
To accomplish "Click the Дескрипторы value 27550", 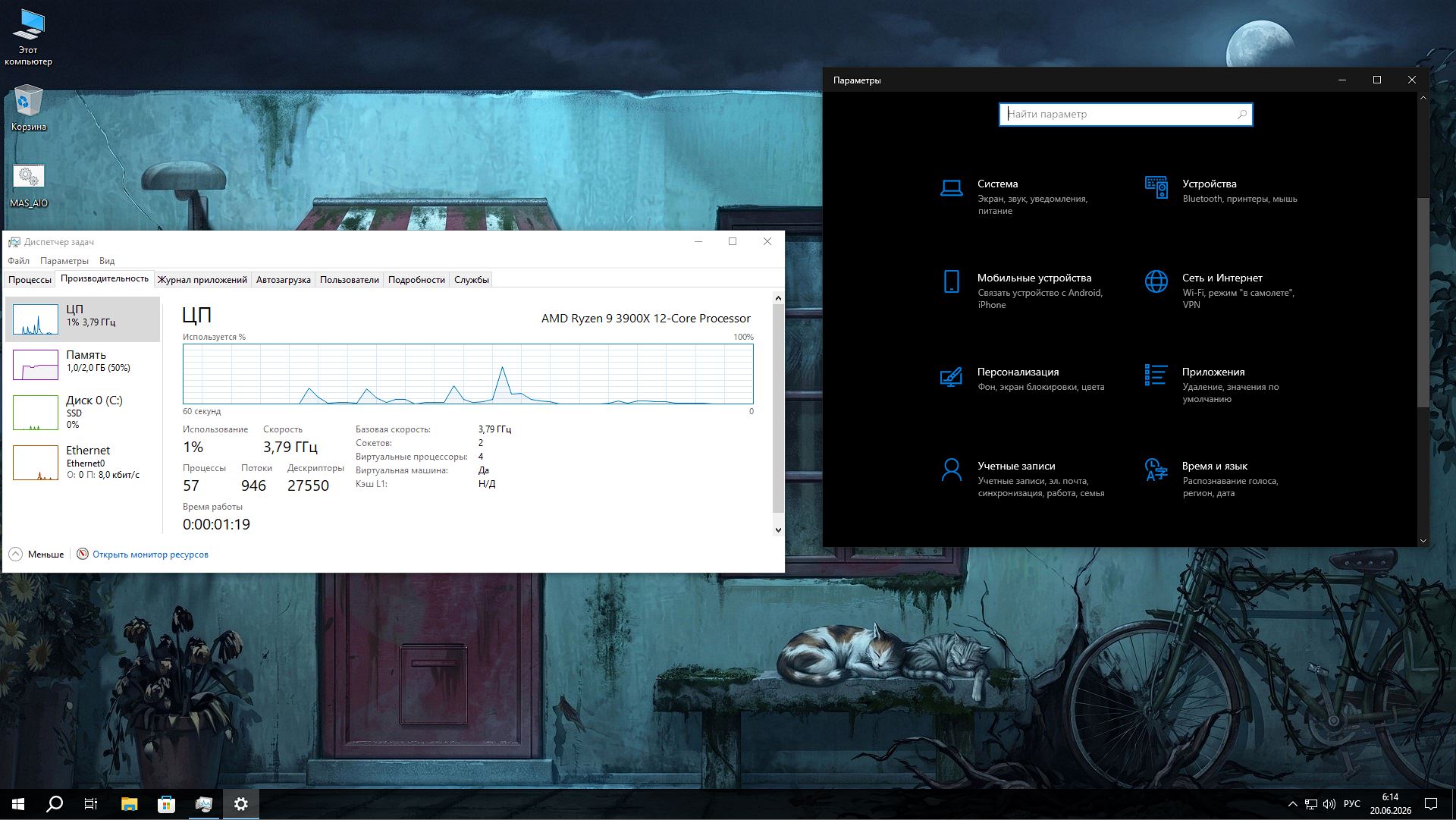I will [x=308, y=485].
